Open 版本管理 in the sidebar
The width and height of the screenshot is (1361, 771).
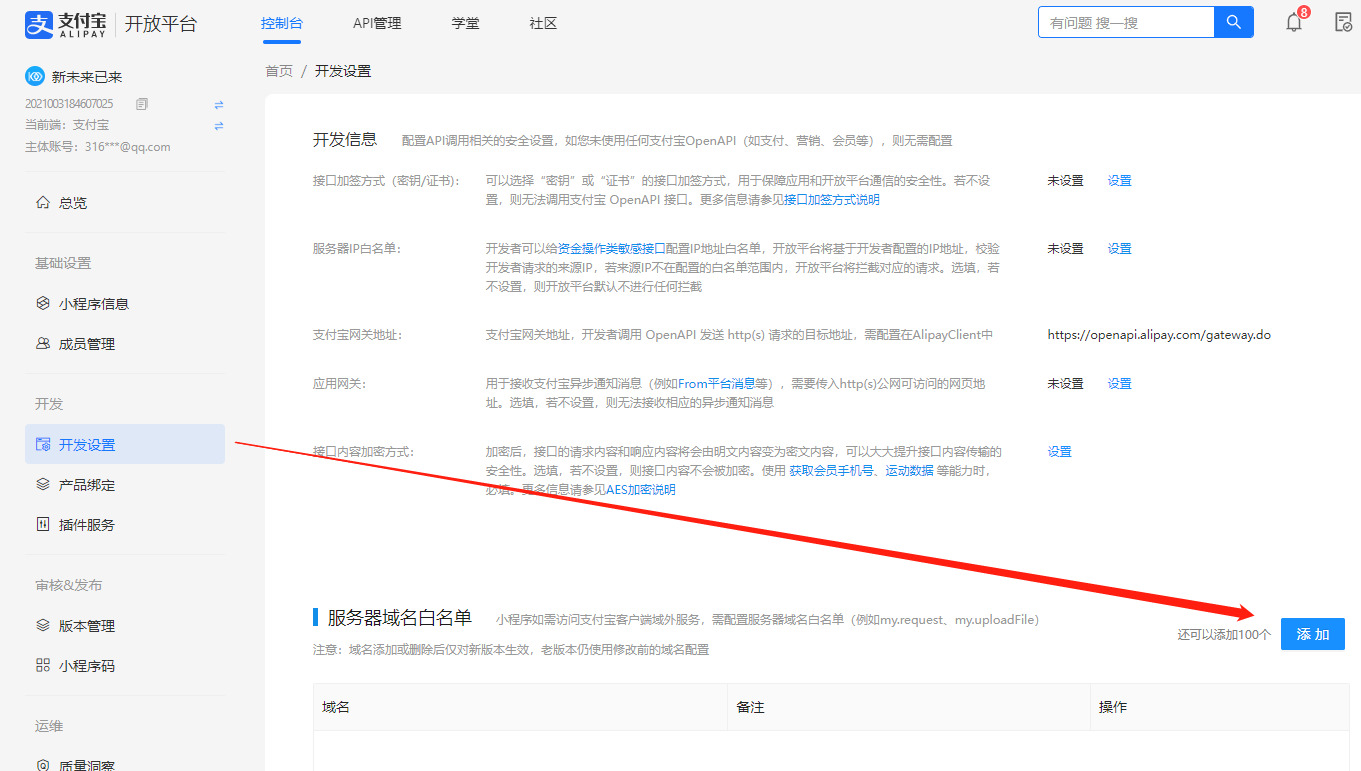tap(125, 625)
